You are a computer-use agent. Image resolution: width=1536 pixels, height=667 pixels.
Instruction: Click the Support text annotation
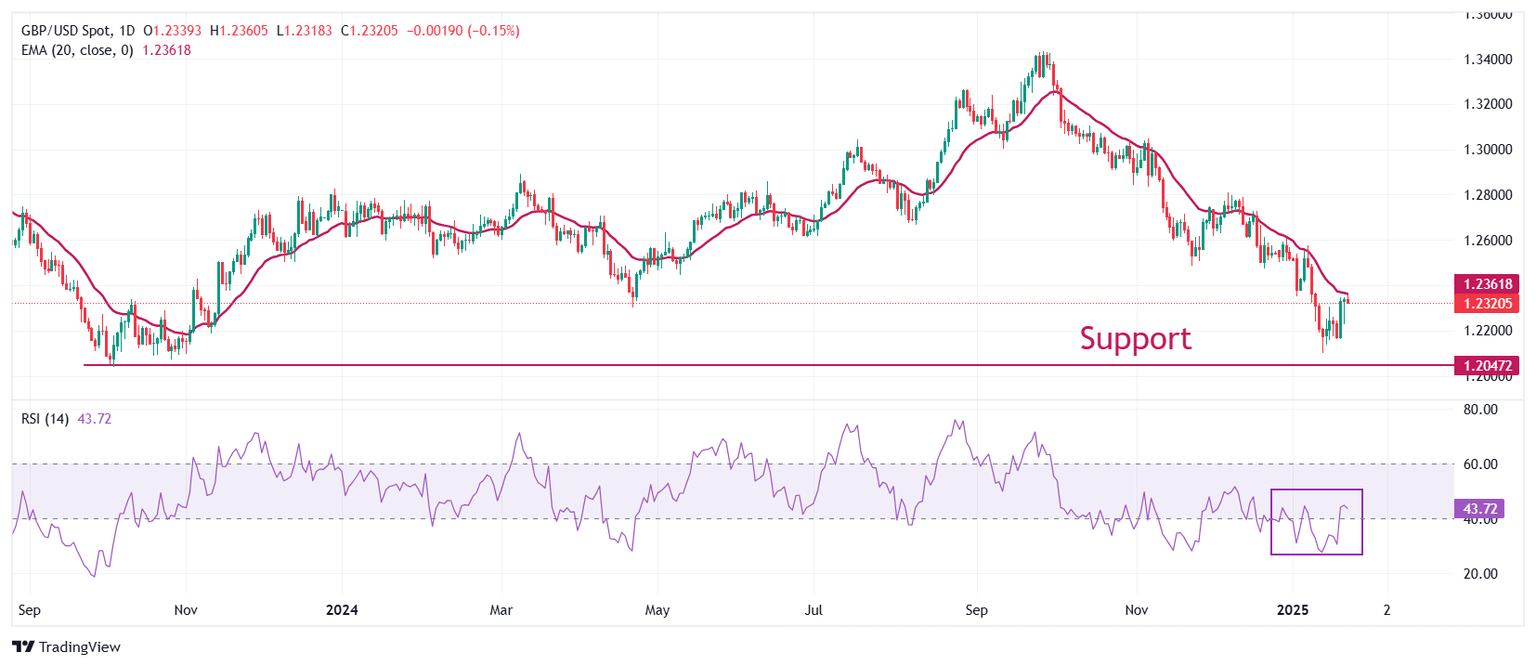click(x=1135, y=339)
